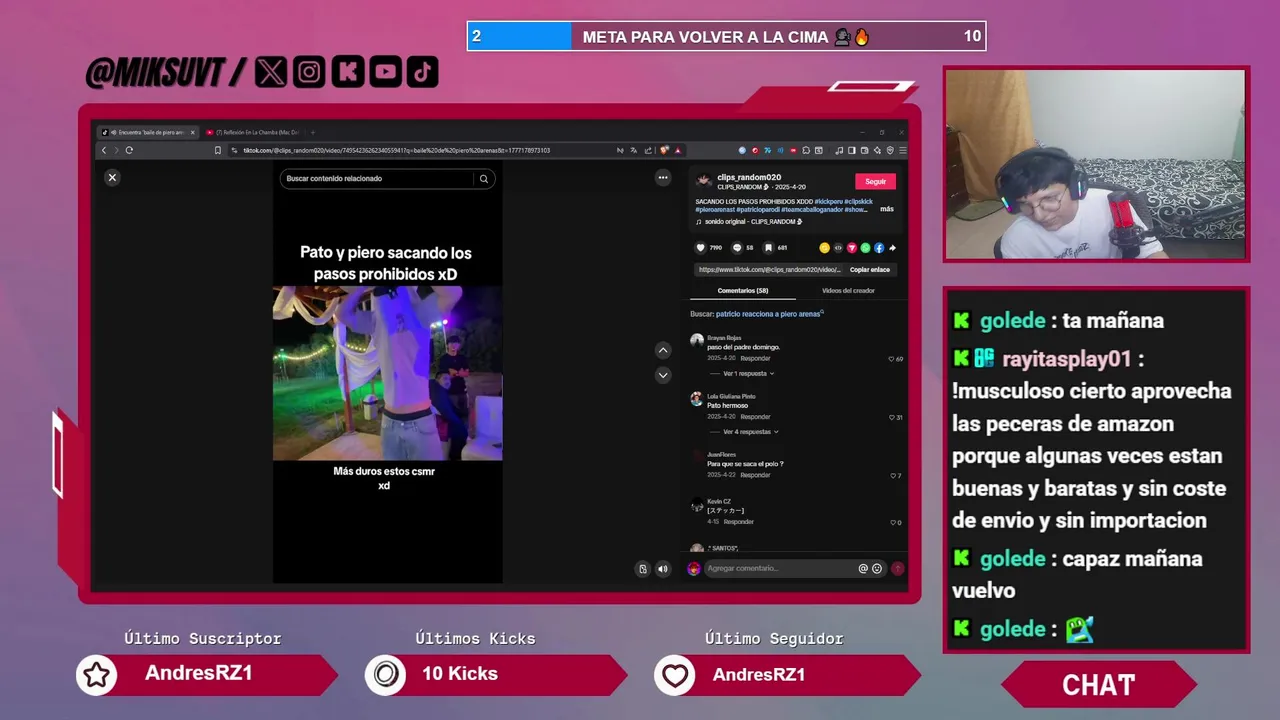
Task: Click the clips_random020 avatar
Action: [704, 180]
